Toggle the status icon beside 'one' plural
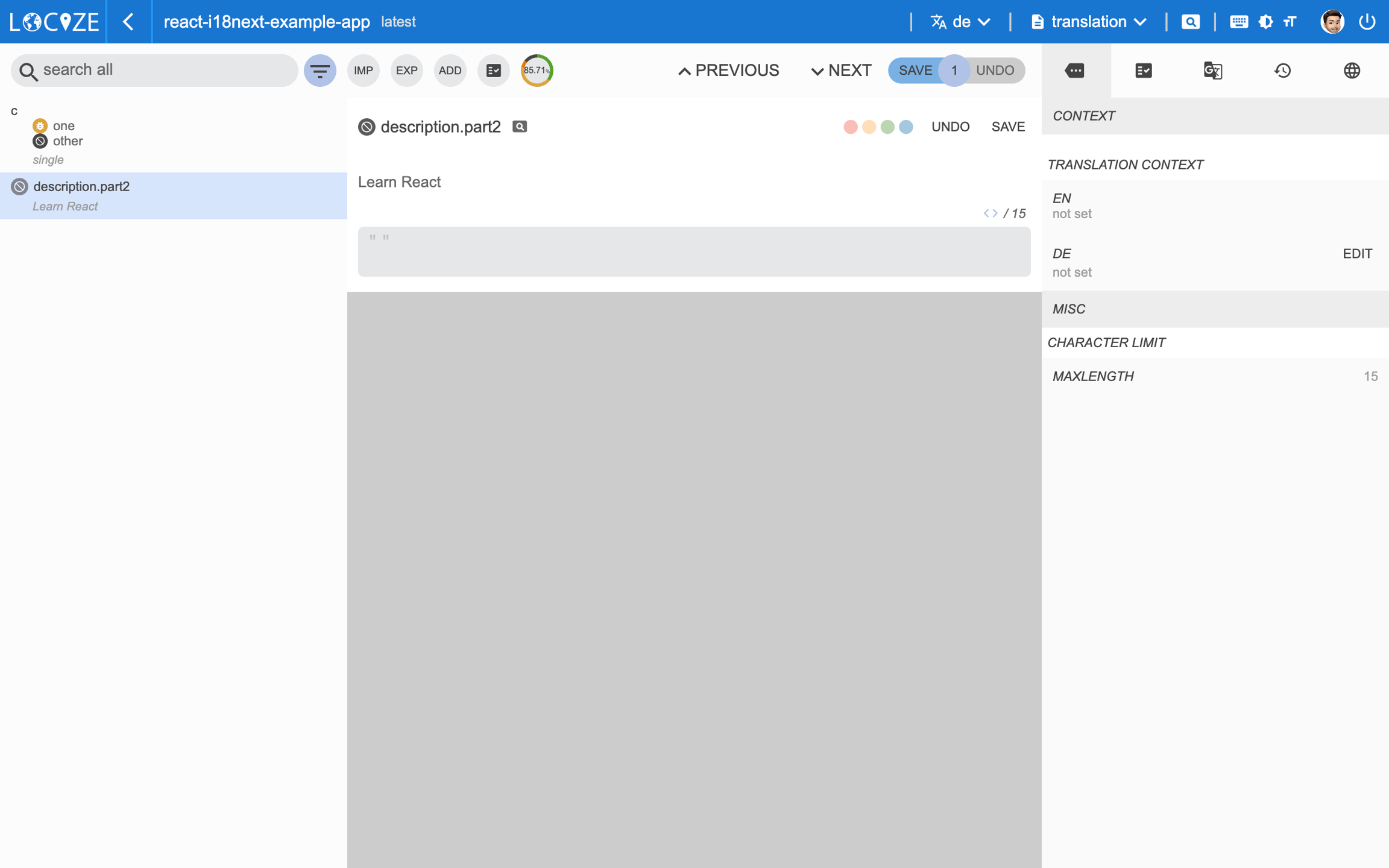Screen dimensions: 1389x868 click(x=40, y=125)
